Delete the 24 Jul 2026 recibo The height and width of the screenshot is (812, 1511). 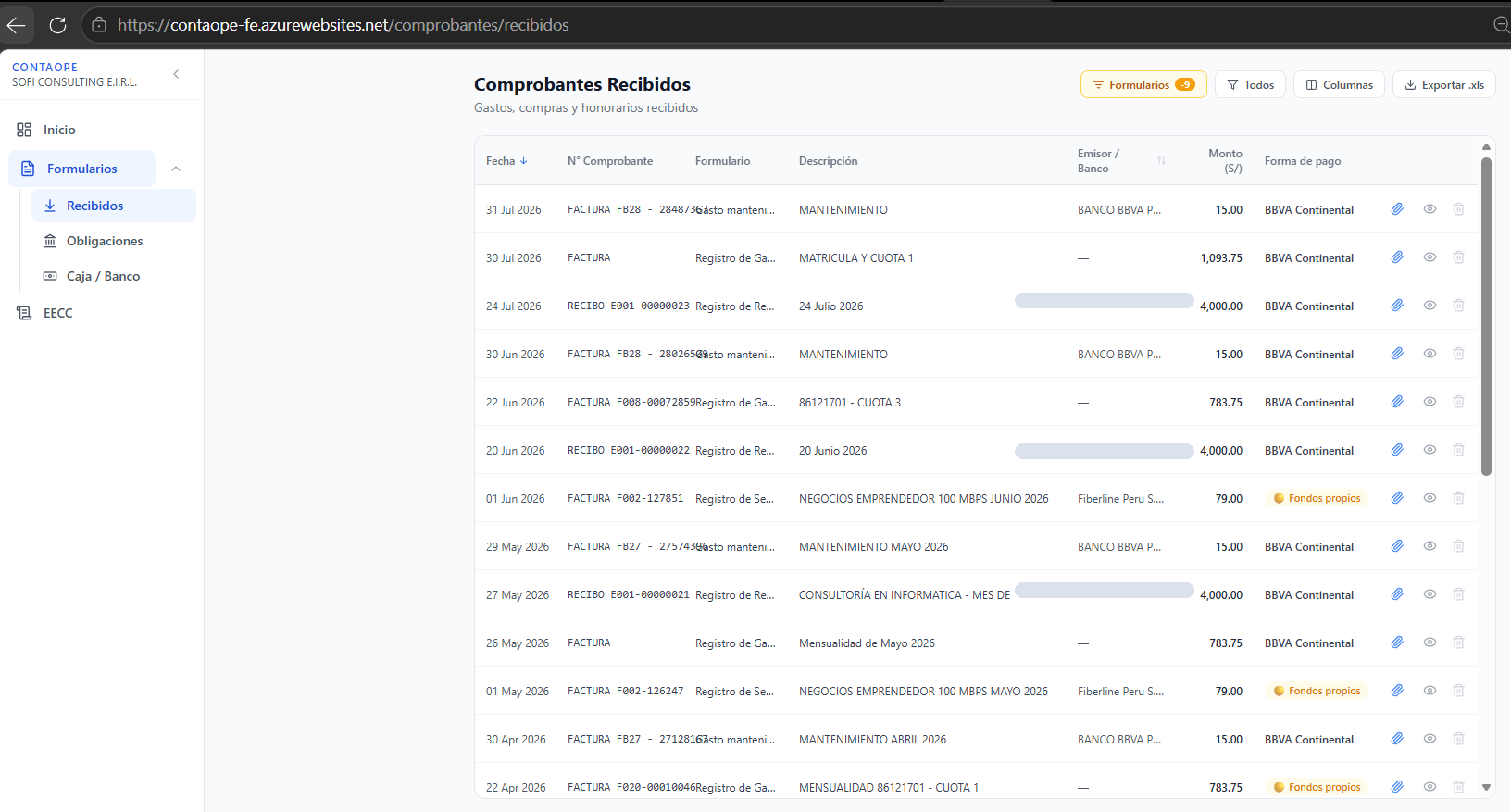[1458, 306]
